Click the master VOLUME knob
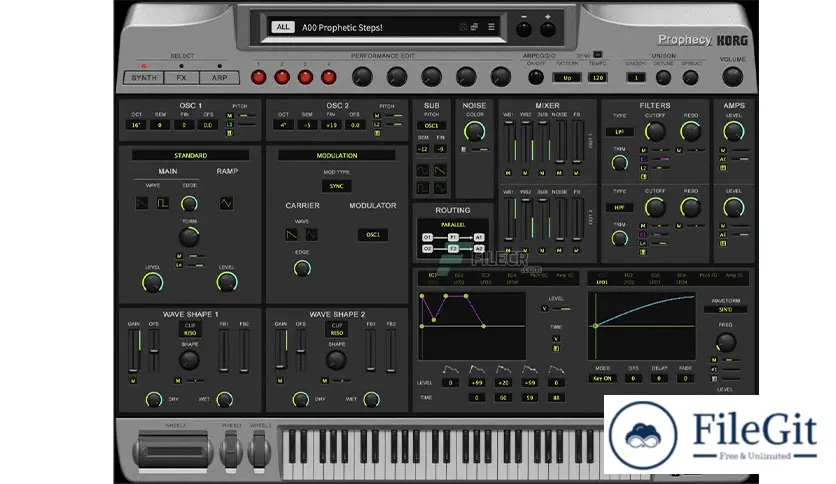 tap(733, 77)
